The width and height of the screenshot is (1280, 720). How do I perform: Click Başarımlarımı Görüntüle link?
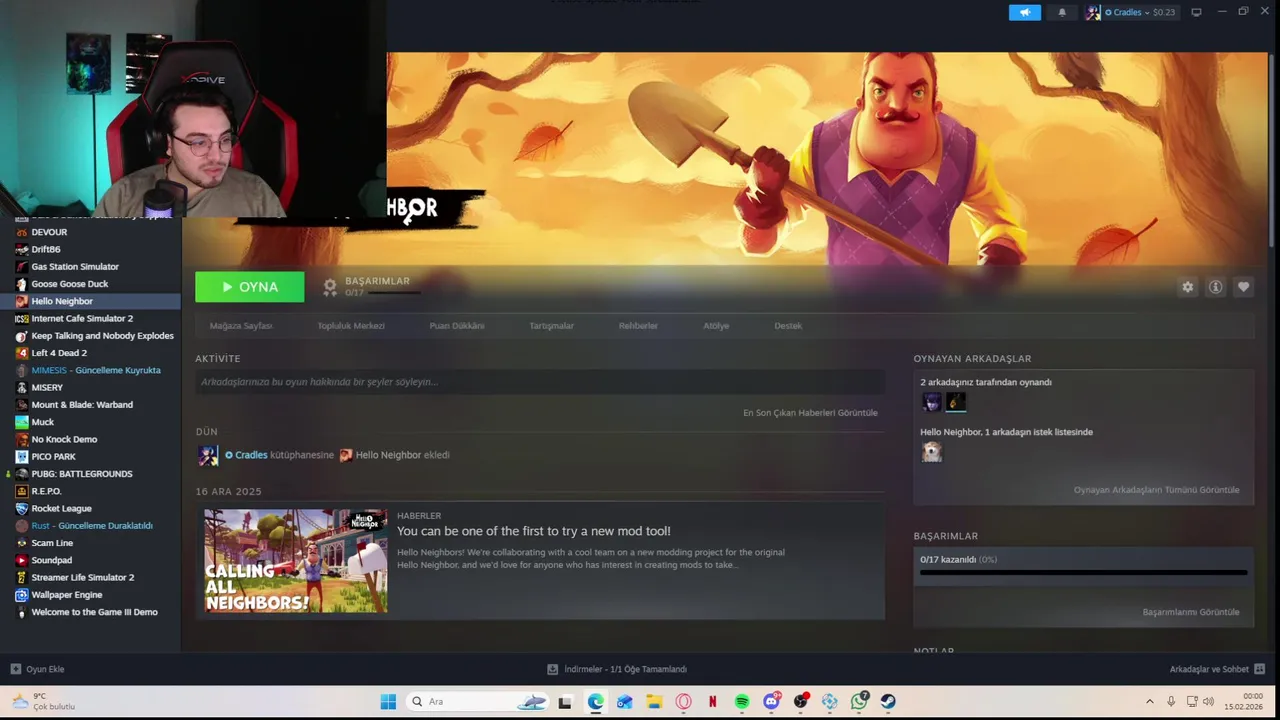1191,612
